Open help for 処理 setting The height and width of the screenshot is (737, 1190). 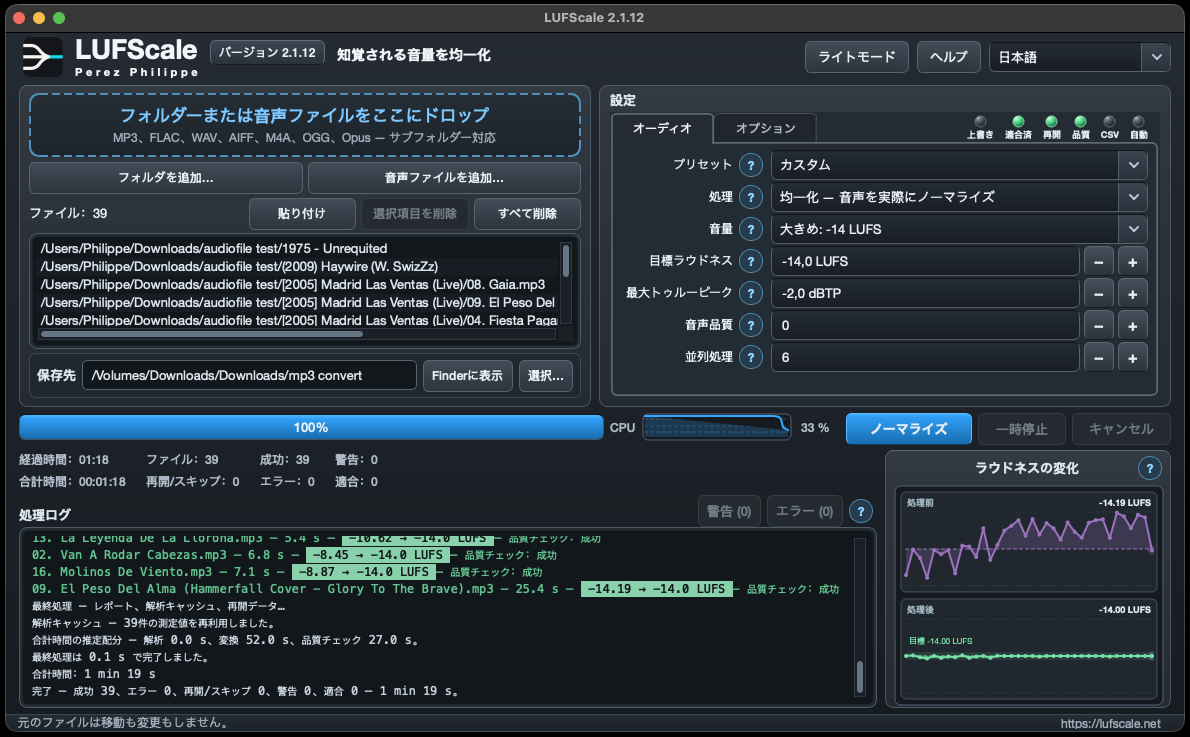coord(751,197)
